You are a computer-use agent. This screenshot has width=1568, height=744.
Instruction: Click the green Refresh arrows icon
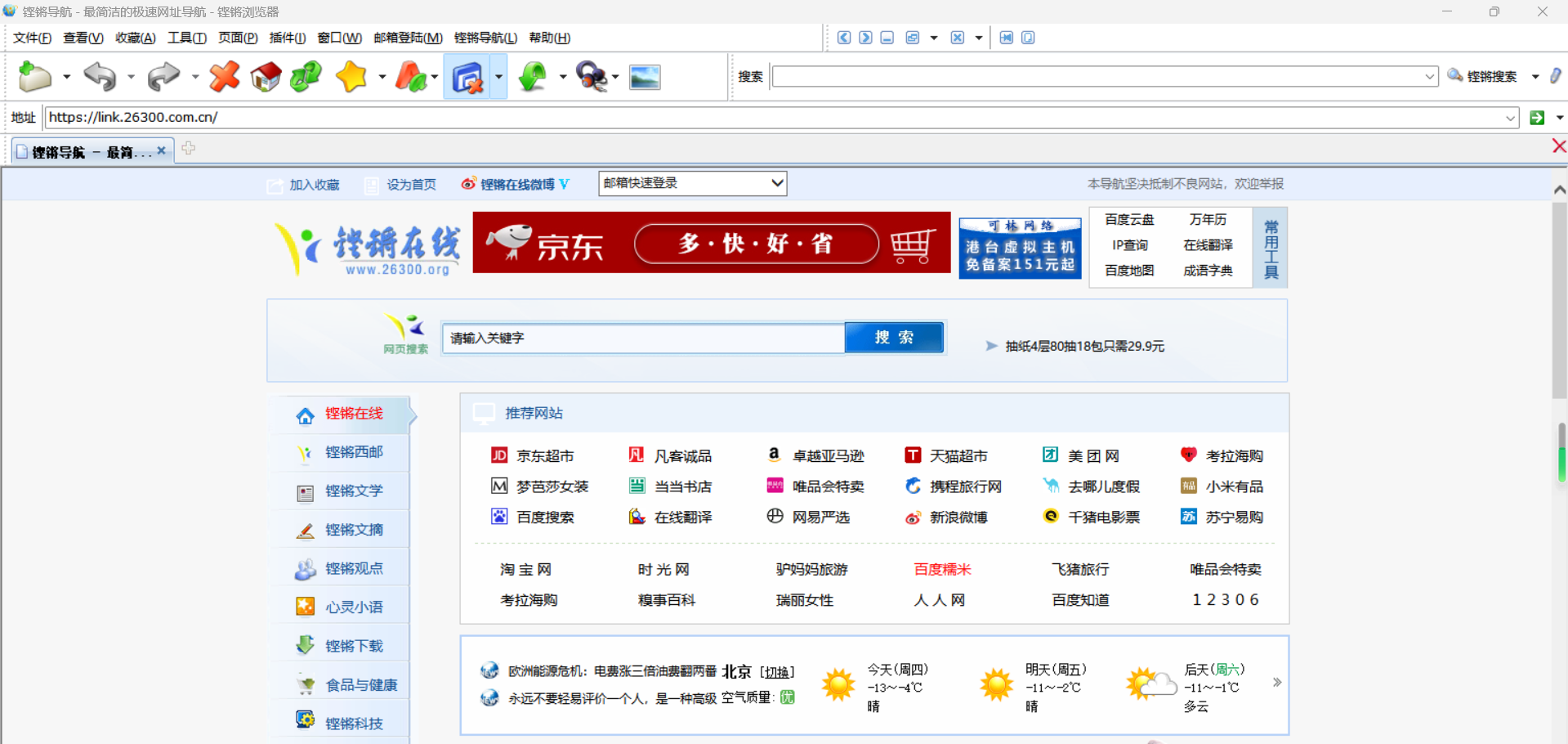point(306,77)
